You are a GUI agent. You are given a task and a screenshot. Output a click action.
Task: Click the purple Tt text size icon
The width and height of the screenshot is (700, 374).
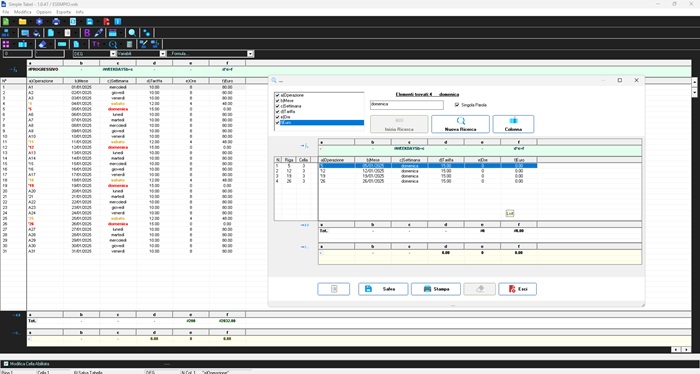(x=96, y=44)
